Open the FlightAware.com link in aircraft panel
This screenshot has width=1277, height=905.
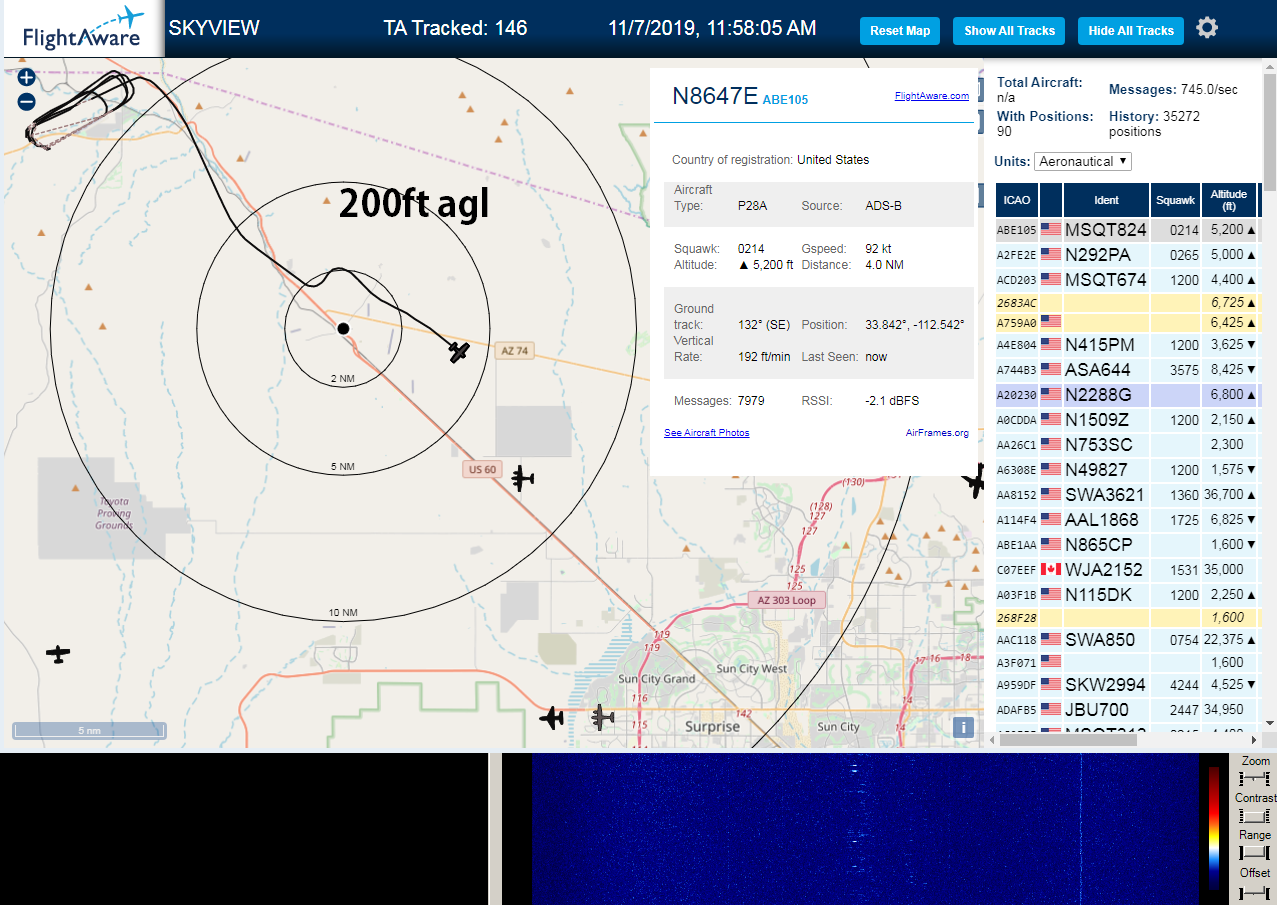tap(931, 96)
